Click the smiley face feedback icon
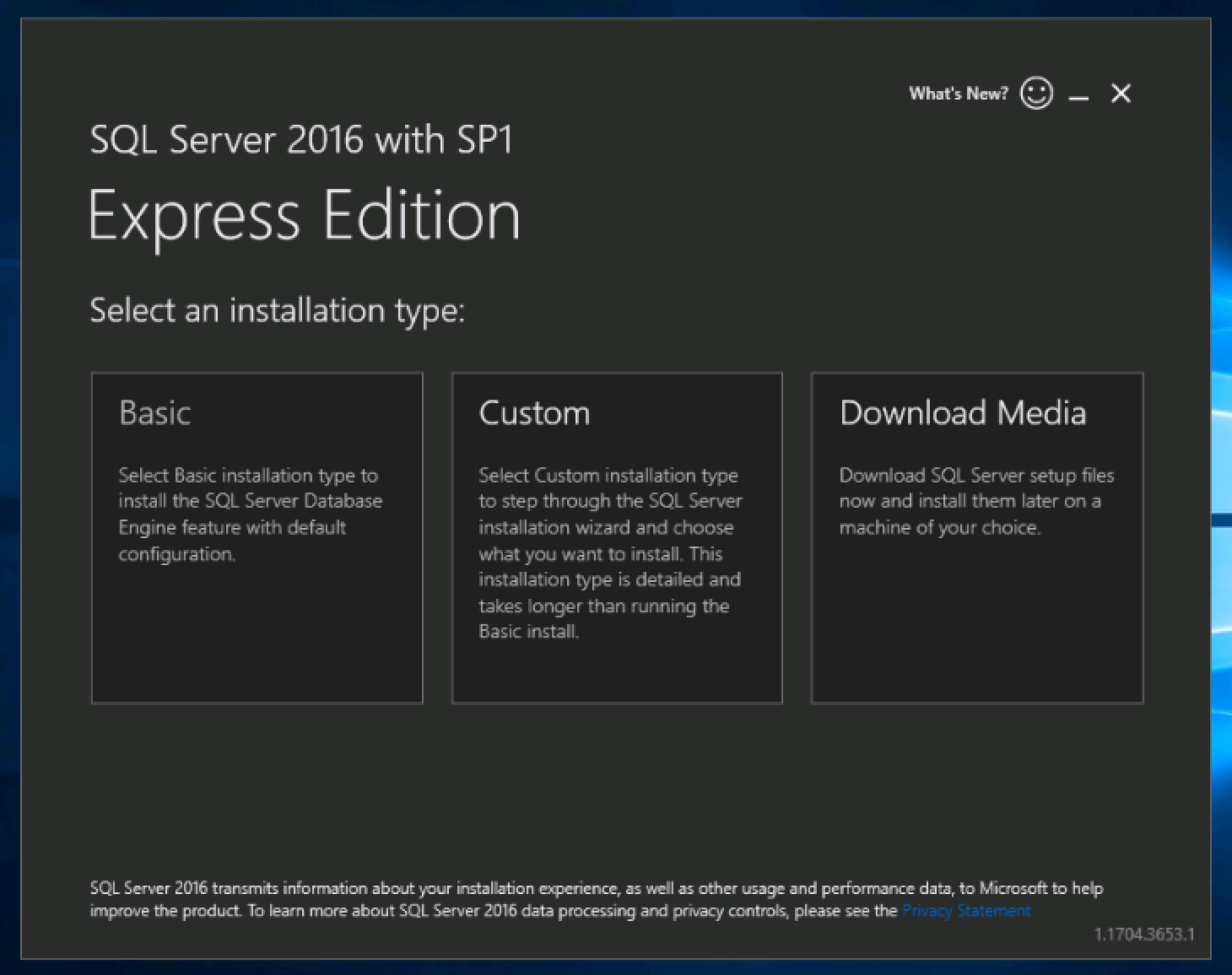This screenshot has height=975, width=1232. tap(1036, 93)
